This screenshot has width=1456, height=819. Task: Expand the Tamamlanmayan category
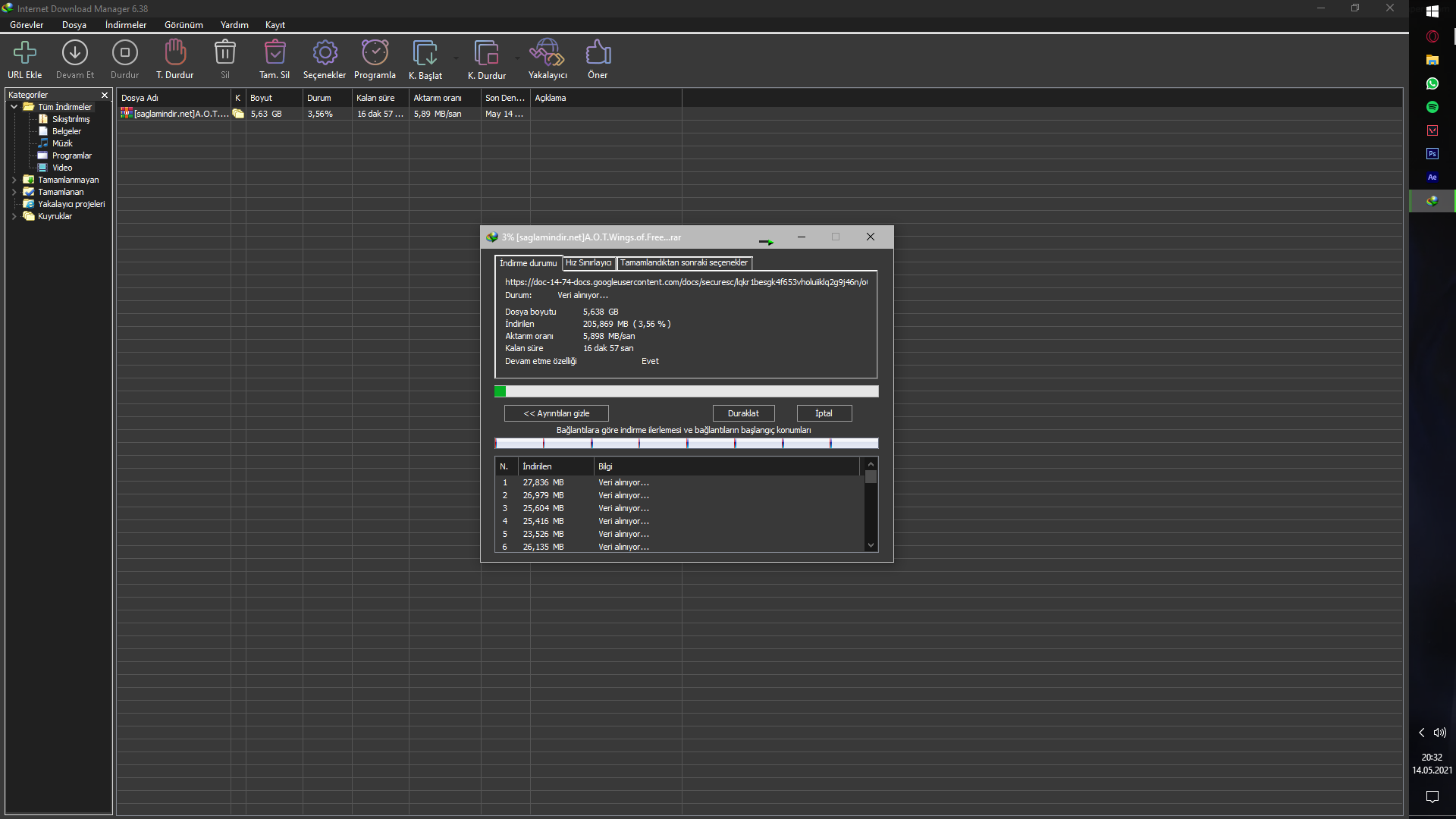coord(14,180)
